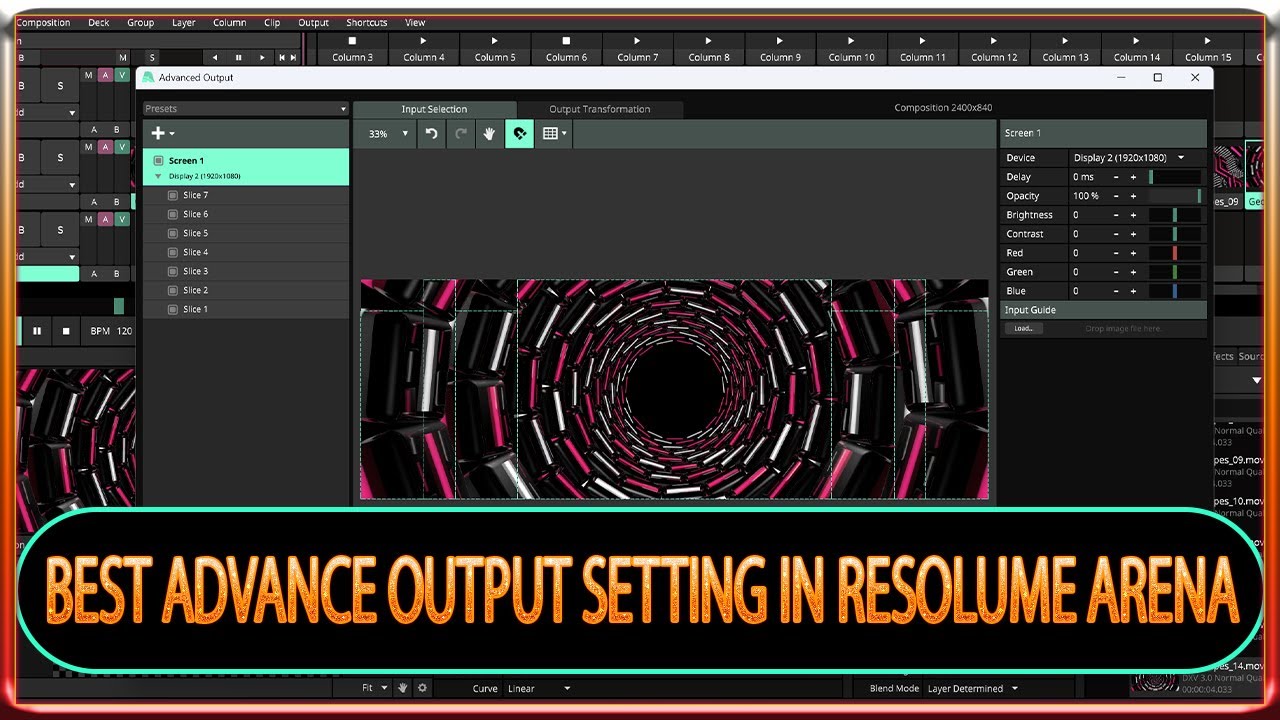
Task: Trigger Column 3 stop-square icon
Action: tap(352, 41)
